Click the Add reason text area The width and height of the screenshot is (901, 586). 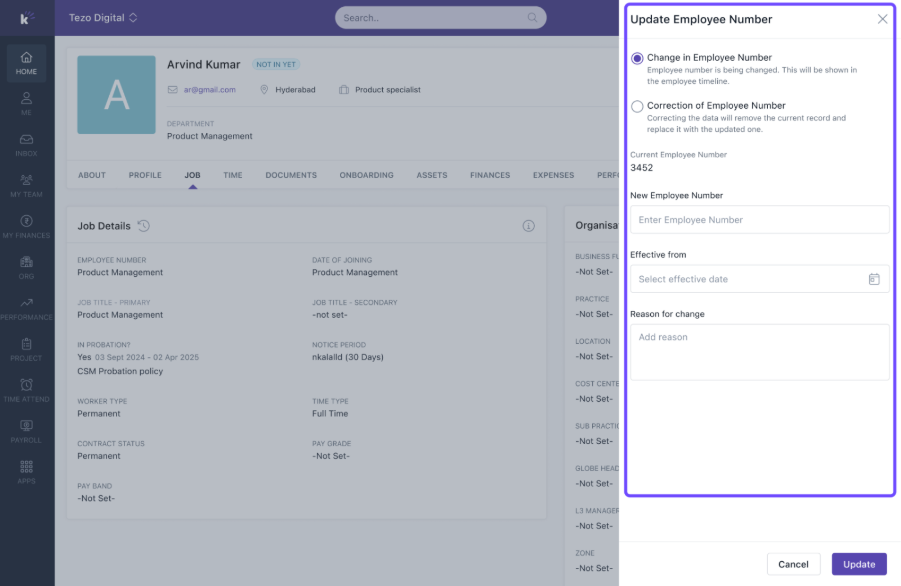[x=760, y=352]
